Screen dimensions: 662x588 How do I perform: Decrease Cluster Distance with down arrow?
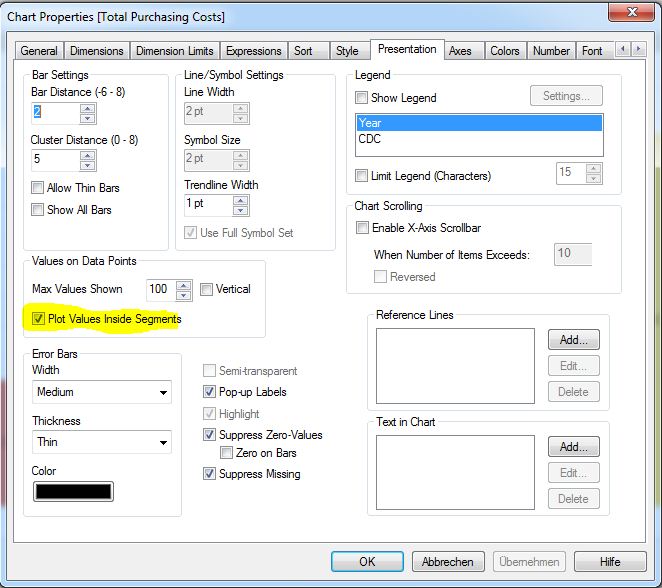pos(87,165)
